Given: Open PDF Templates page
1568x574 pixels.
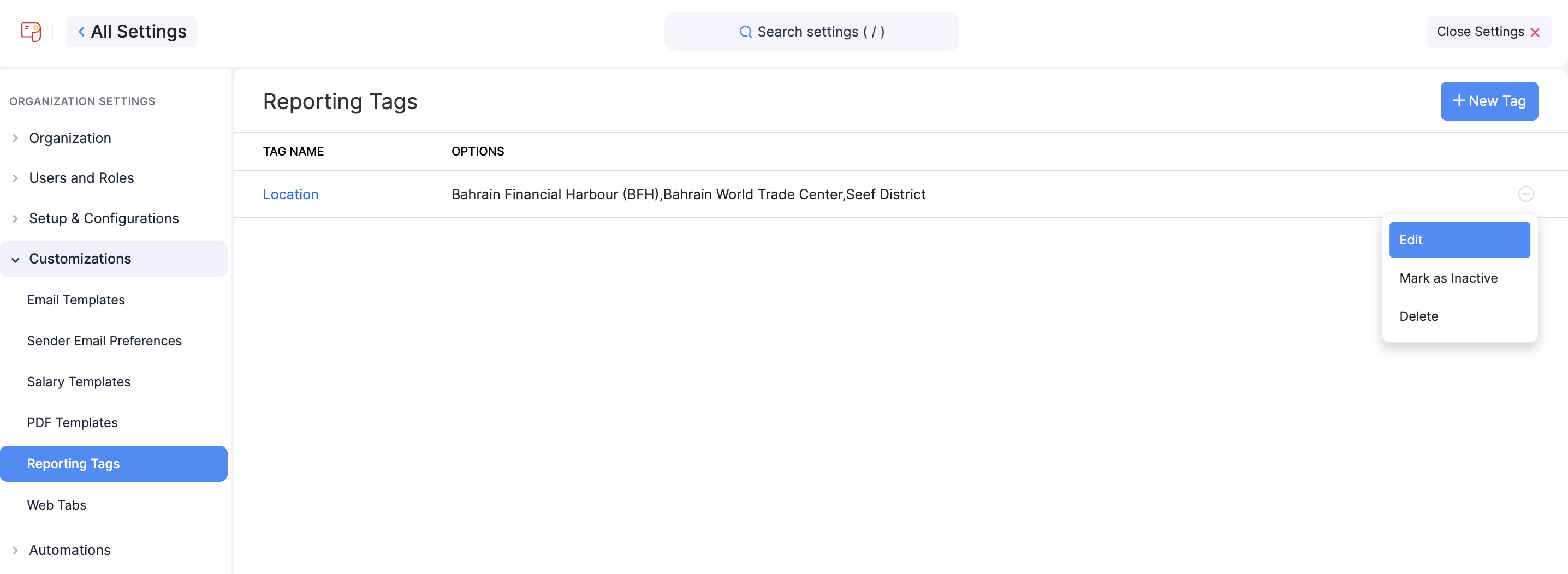Looking at the screenshot, I should pos(72,423).
